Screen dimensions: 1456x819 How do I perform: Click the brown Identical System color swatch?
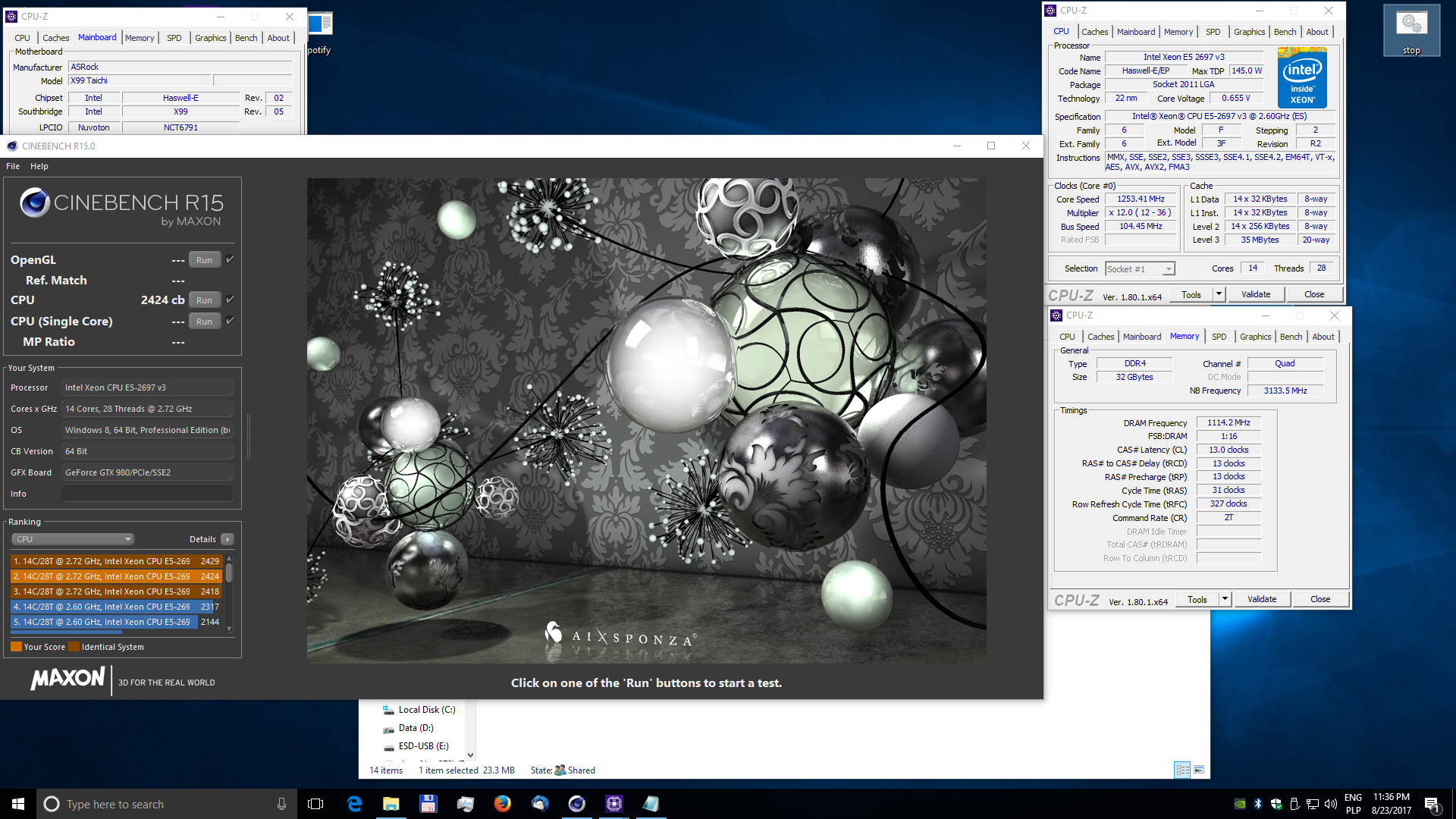click(x=74, y=647)
